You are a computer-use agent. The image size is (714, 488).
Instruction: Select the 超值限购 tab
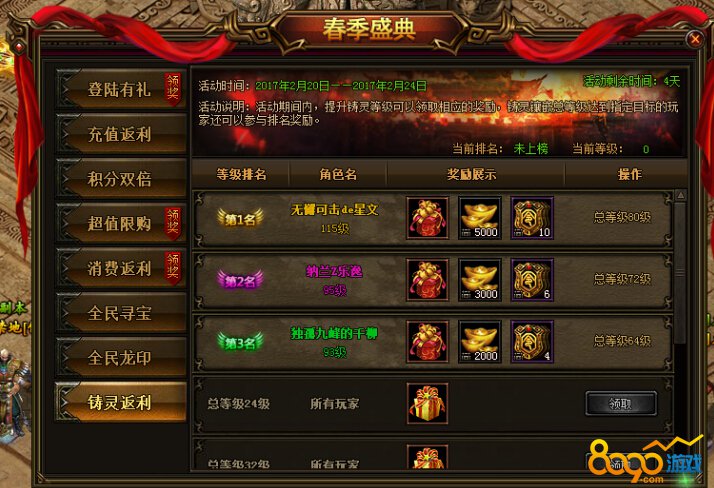click(x=121, y=223)
